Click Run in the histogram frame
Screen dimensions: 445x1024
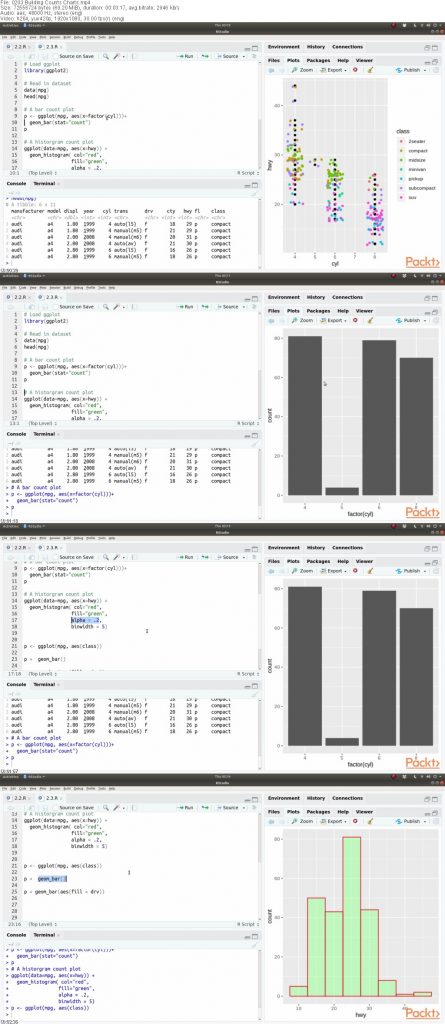point(186,807)
